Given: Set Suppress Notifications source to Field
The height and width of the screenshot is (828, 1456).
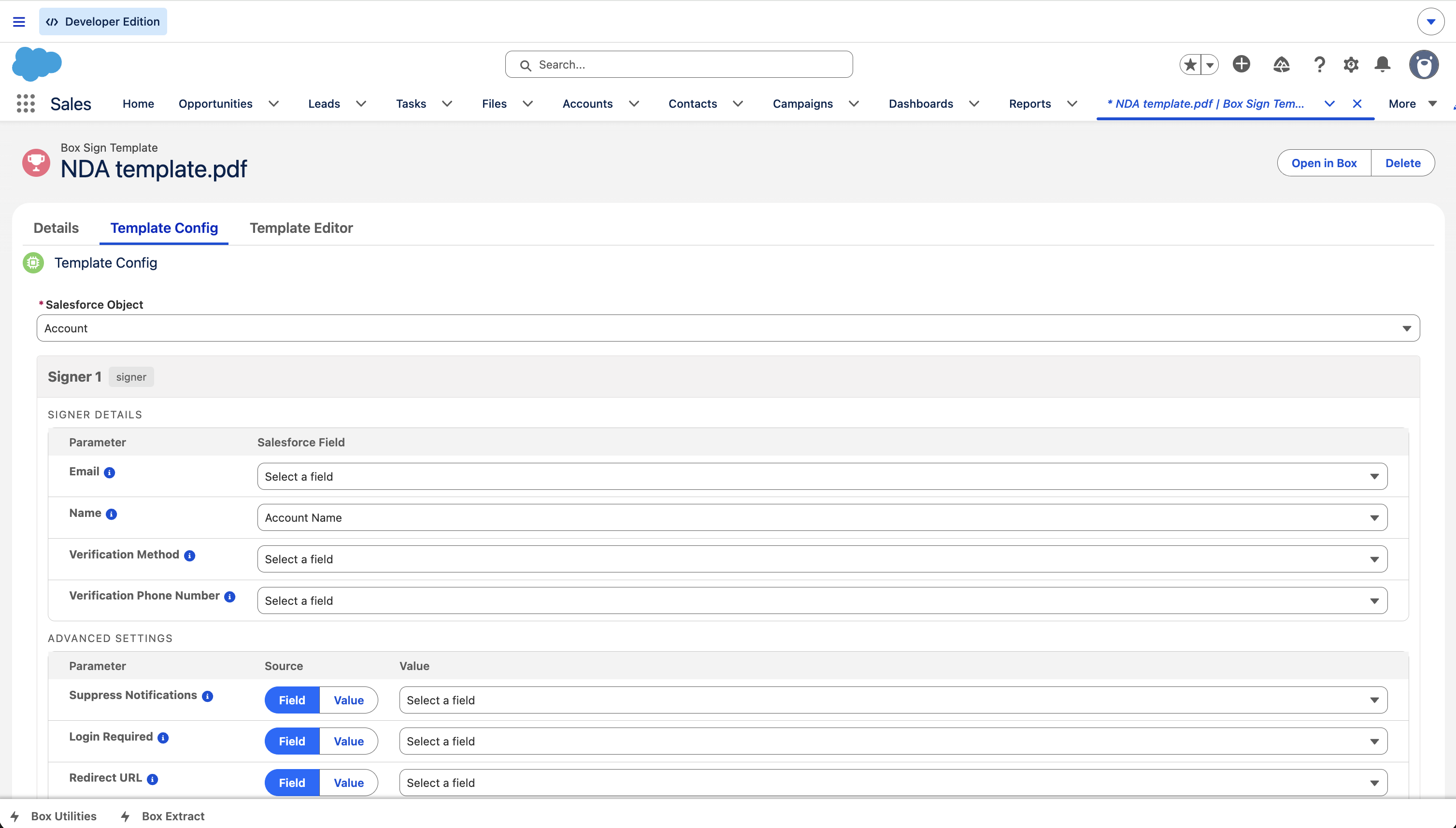Looking at the screenshot, I should click(292, 700).
